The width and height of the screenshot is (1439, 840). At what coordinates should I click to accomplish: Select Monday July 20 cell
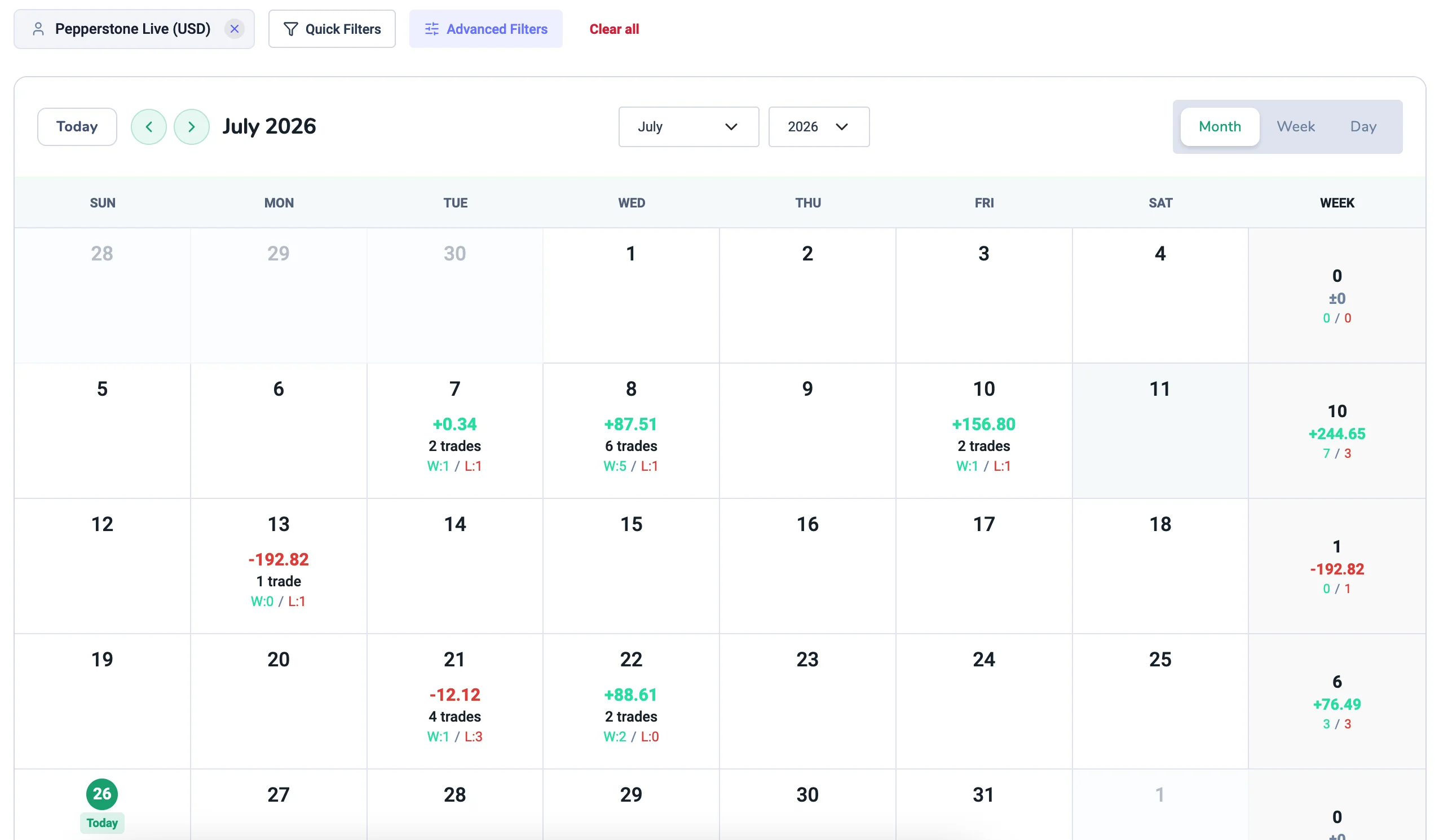point(279,701)
